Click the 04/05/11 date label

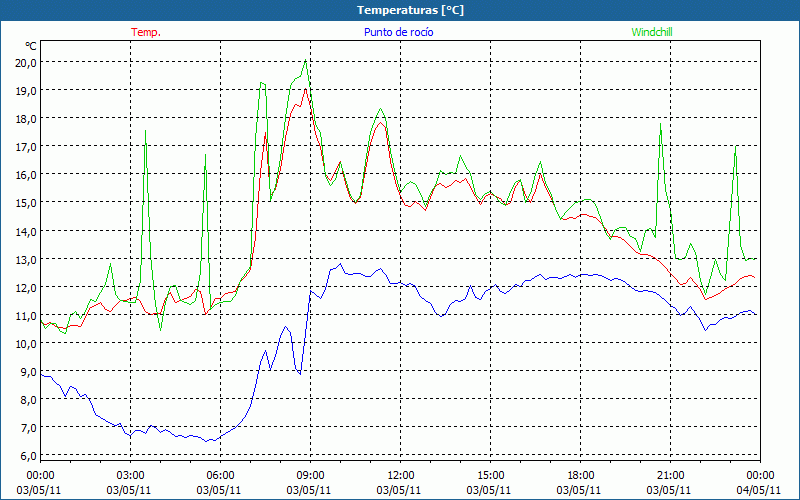(759, 490)
